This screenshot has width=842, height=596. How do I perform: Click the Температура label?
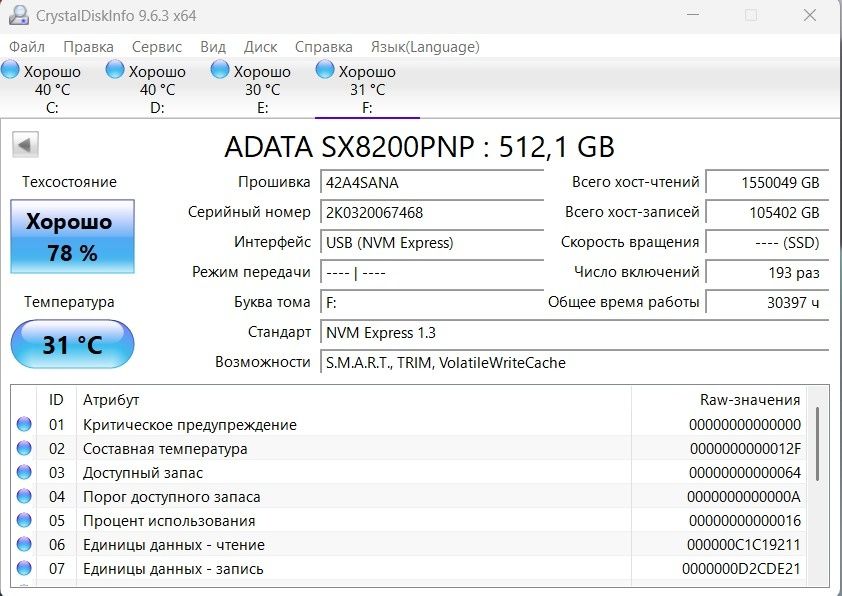(x=69, y=302)
